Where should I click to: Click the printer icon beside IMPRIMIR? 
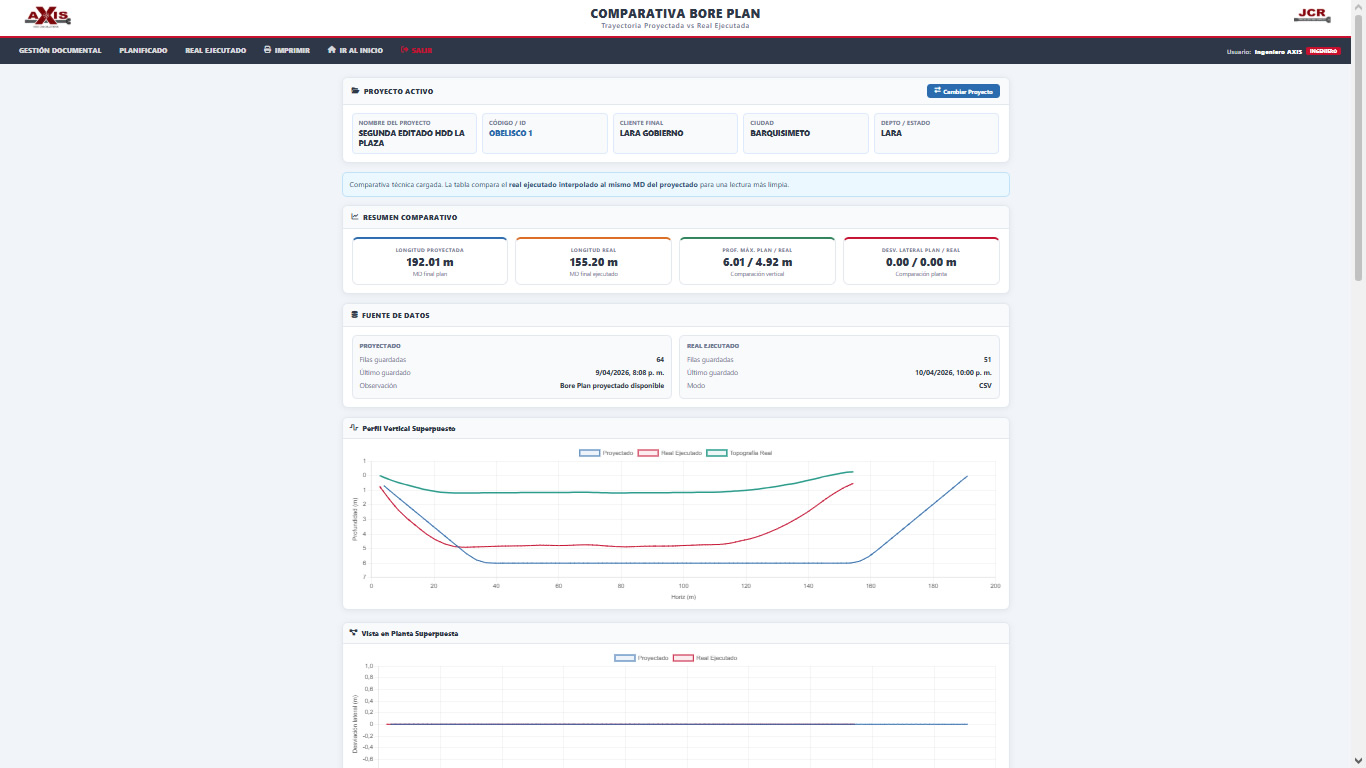coord(267,50)
